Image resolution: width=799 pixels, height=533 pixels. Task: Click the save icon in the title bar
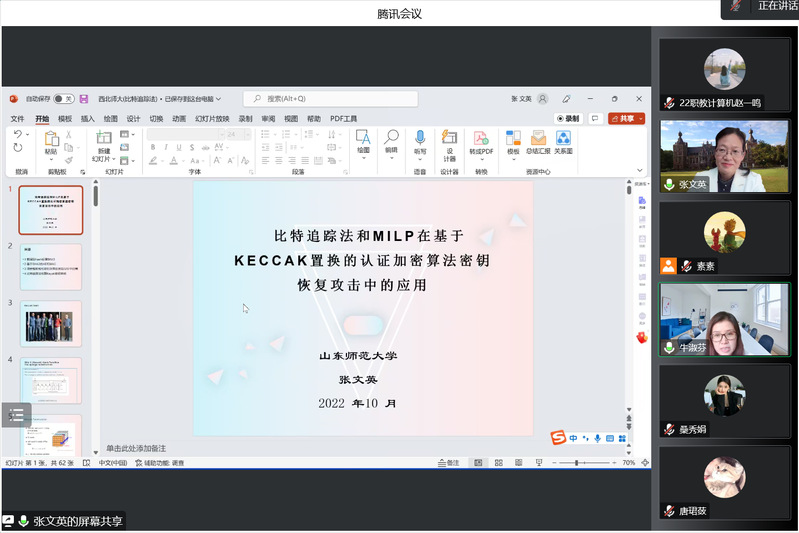tap(84, 99)
